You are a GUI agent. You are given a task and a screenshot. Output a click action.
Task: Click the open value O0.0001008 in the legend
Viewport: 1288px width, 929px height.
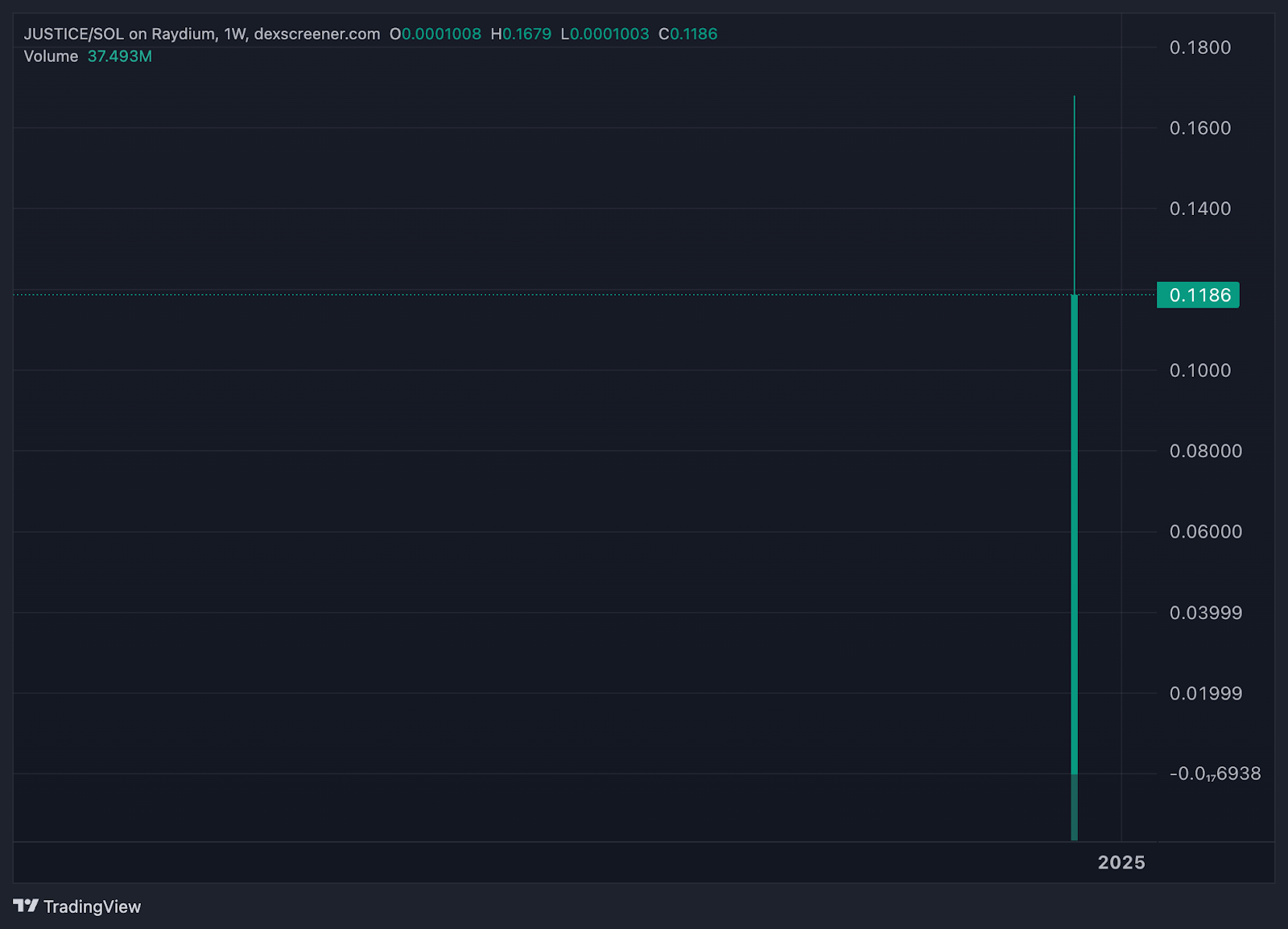[x=436, y=34]
